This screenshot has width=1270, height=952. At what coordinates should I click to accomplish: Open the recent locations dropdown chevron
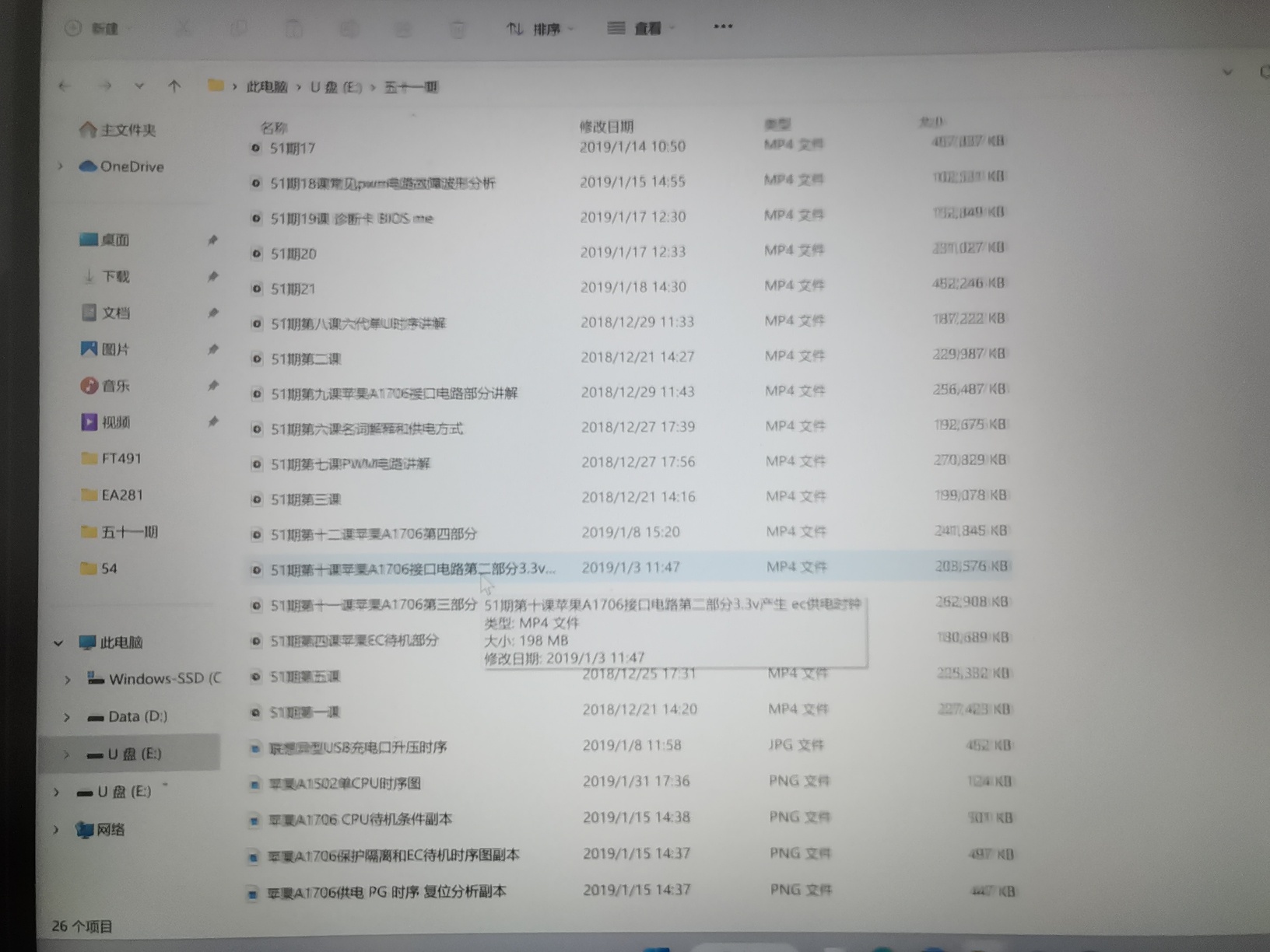point(139,86)
